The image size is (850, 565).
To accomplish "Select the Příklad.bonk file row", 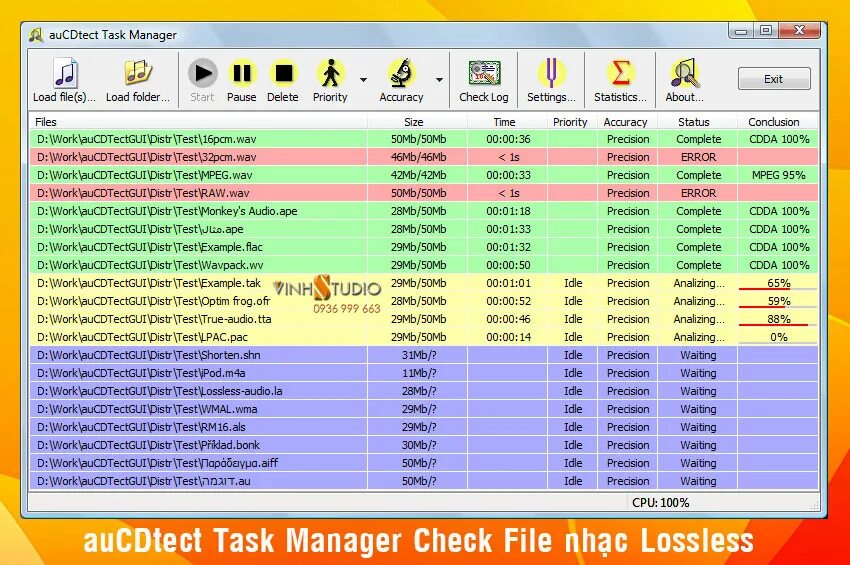I will coord(424,445).
